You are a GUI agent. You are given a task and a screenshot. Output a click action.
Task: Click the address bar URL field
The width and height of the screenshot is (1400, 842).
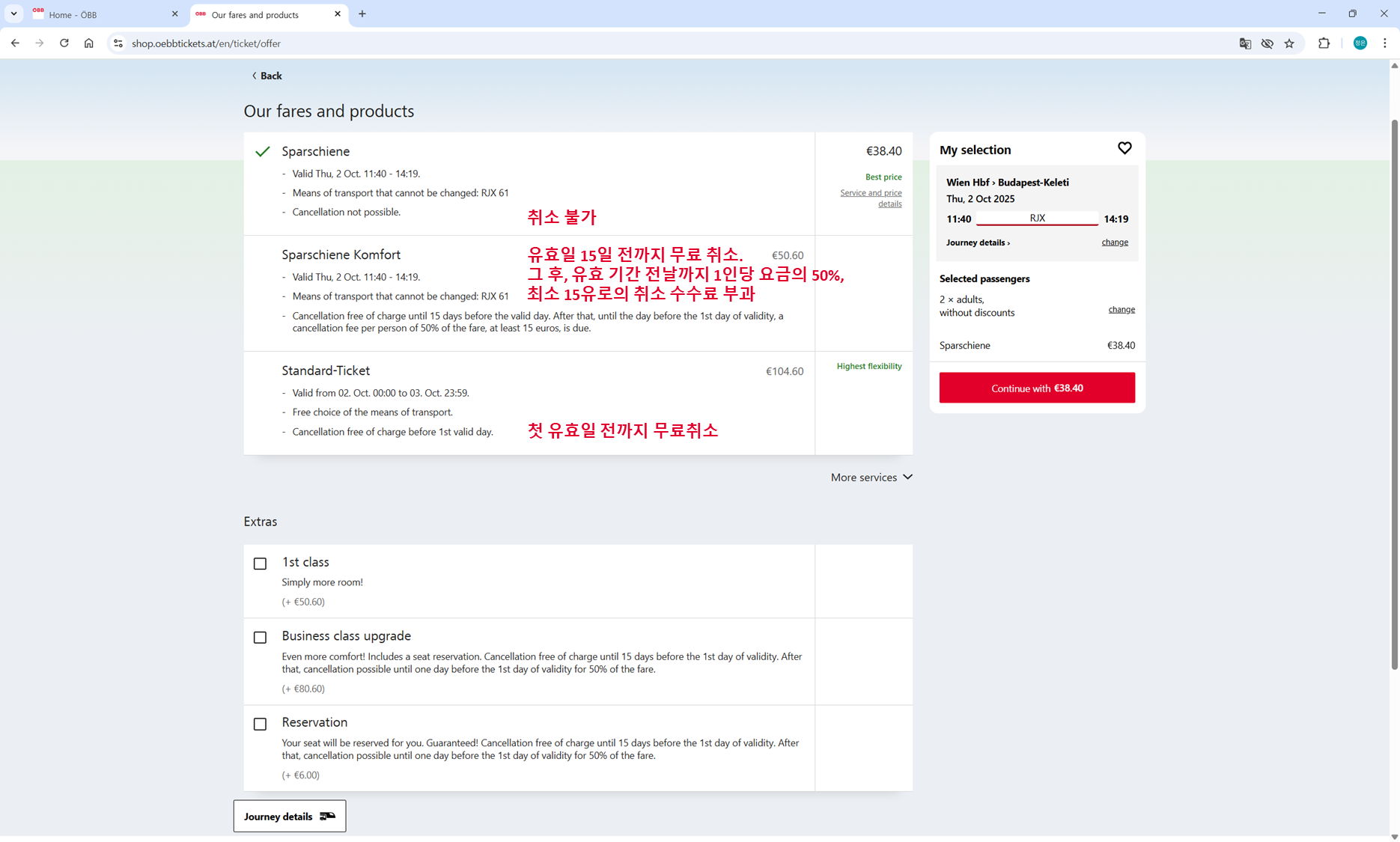click(674, 43)
